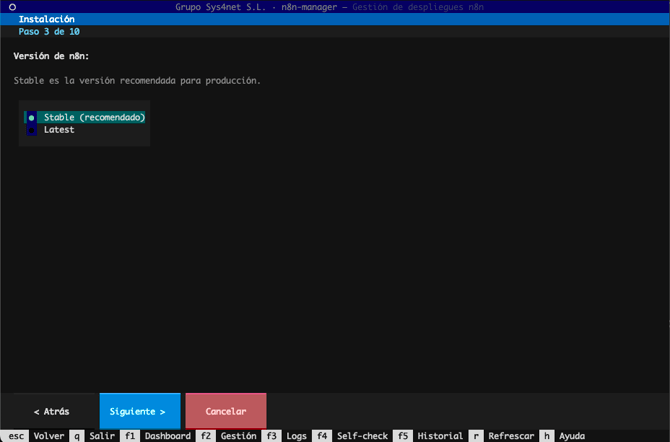
Task: Click the f5 key badge in footer
Action: pos(403,436)
